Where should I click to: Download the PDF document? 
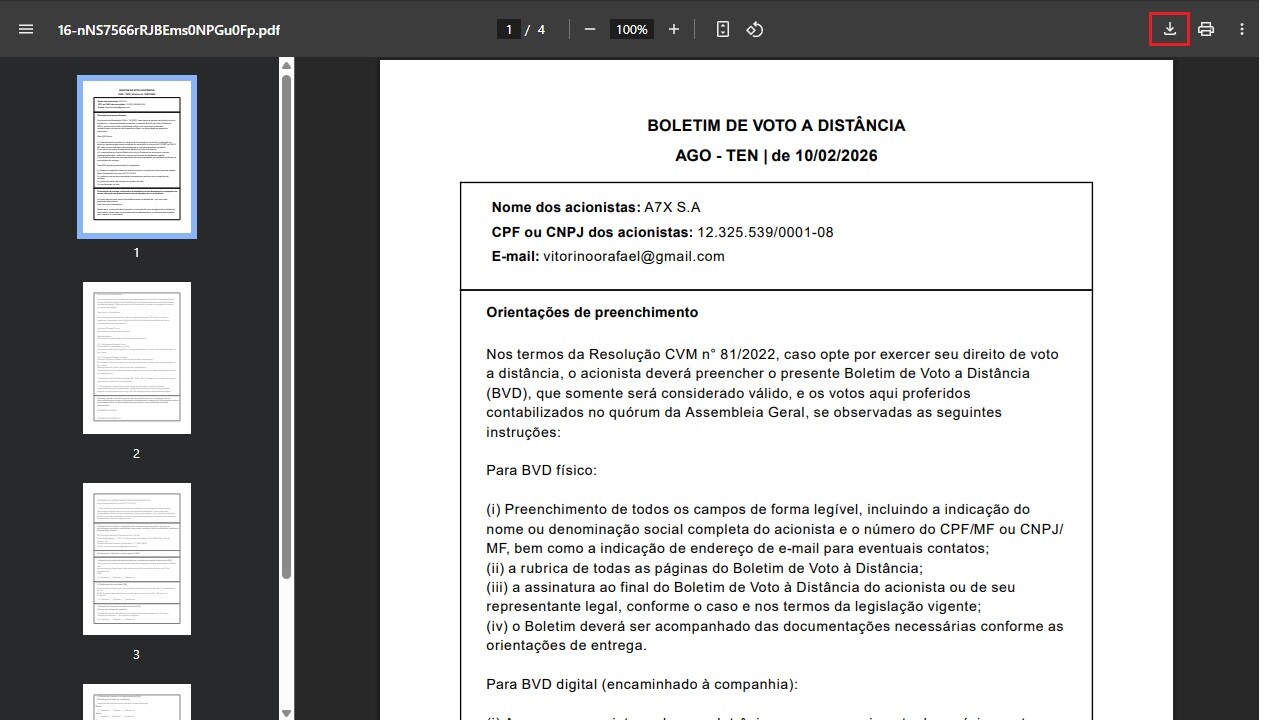[x=1168, y=29]
